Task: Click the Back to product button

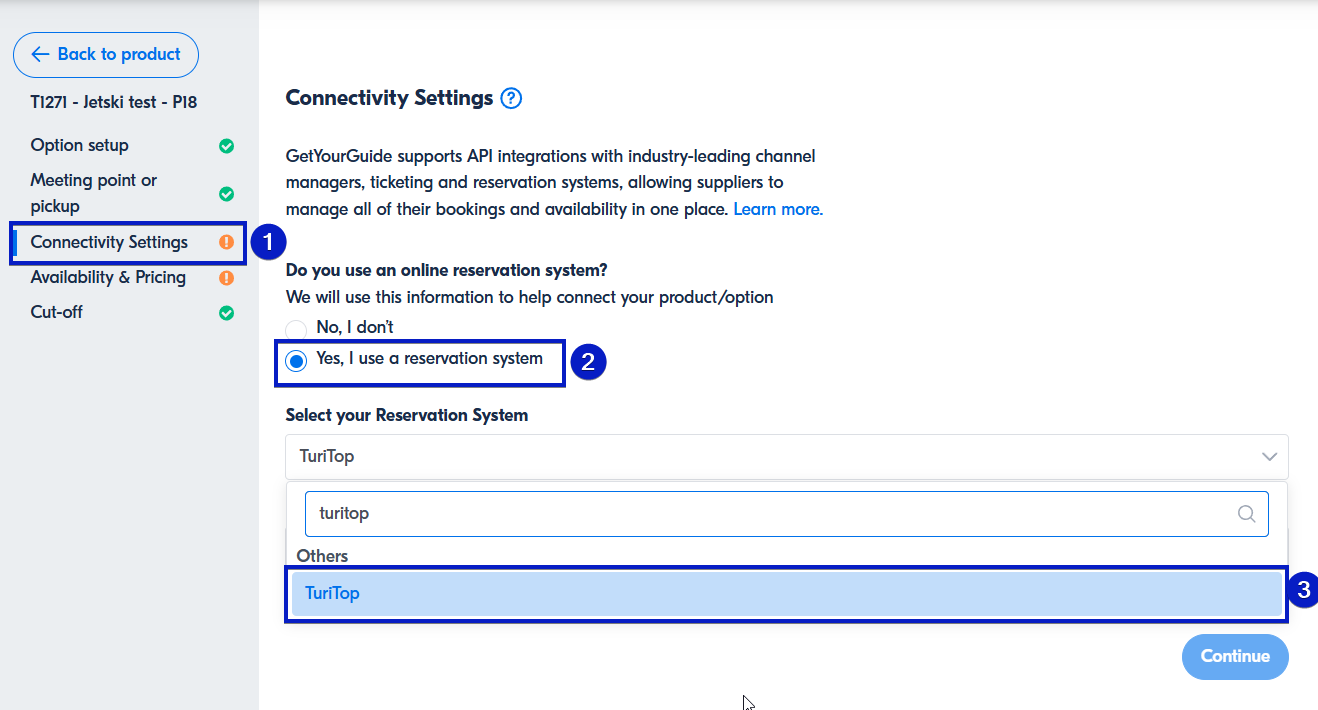Action: coord(106,55)
